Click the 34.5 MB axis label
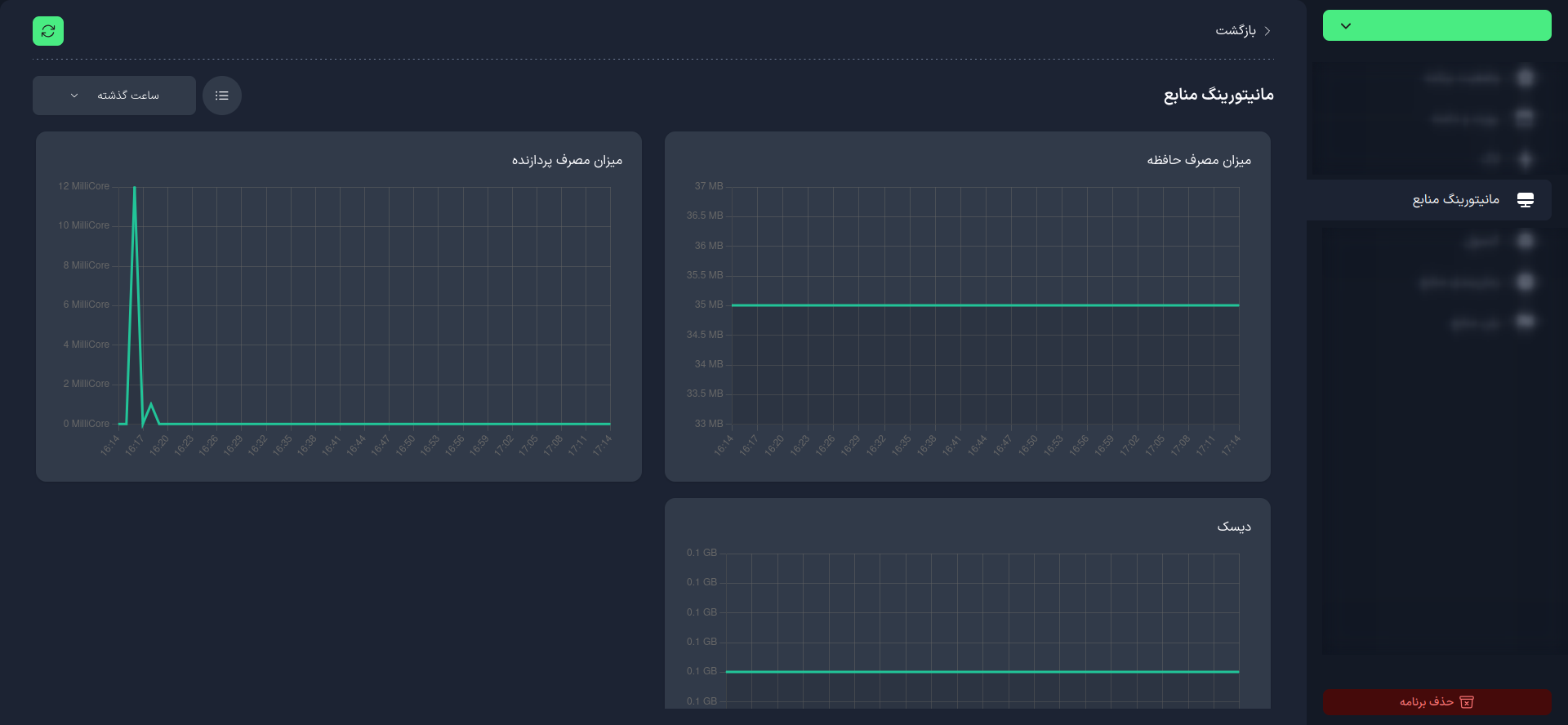The height and width of the screenshot is (725, 1568). (x=705, y=335)
